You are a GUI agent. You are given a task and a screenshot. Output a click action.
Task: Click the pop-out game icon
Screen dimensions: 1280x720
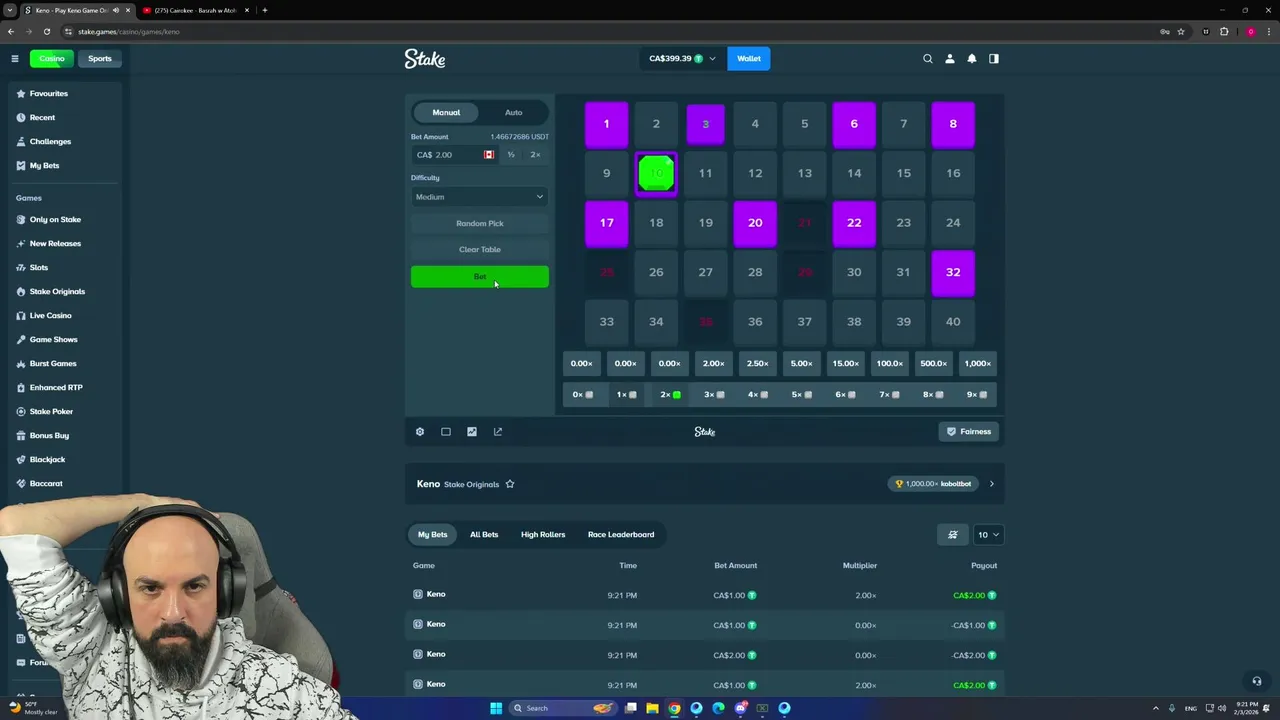coord(498,432)
